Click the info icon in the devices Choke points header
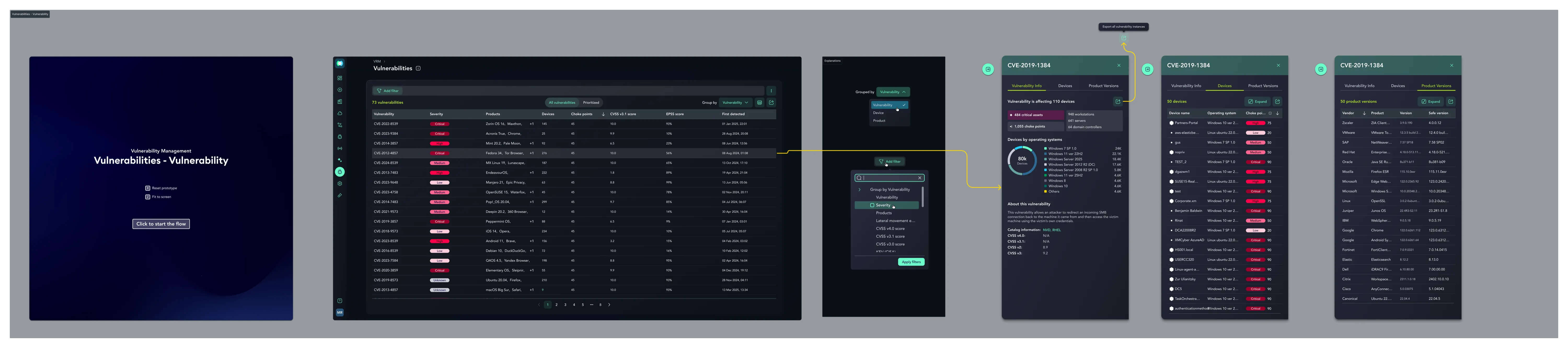The height and width of the screenshot is (348, 1568). coord(1270,113)
